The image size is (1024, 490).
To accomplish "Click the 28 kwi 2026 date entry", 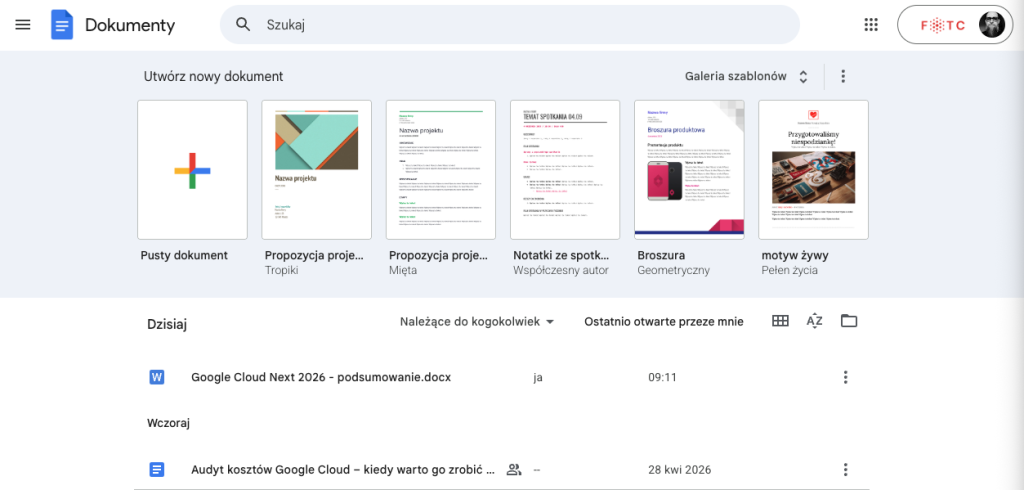I will tap(680, 469).
